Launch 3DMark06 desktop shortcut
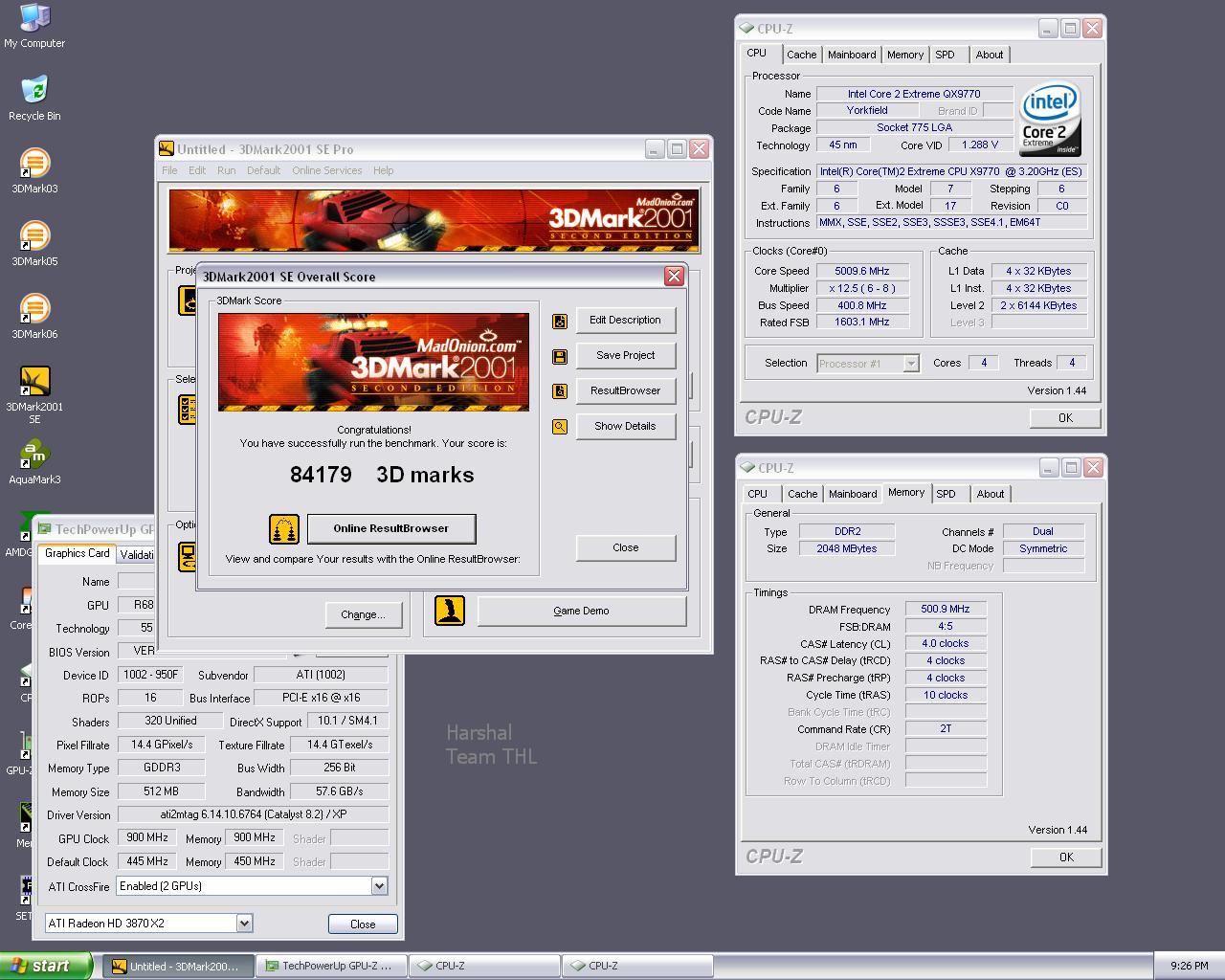Image resolution: width=1225 pixels, height=980 pixels. click(x=34, y=317)
